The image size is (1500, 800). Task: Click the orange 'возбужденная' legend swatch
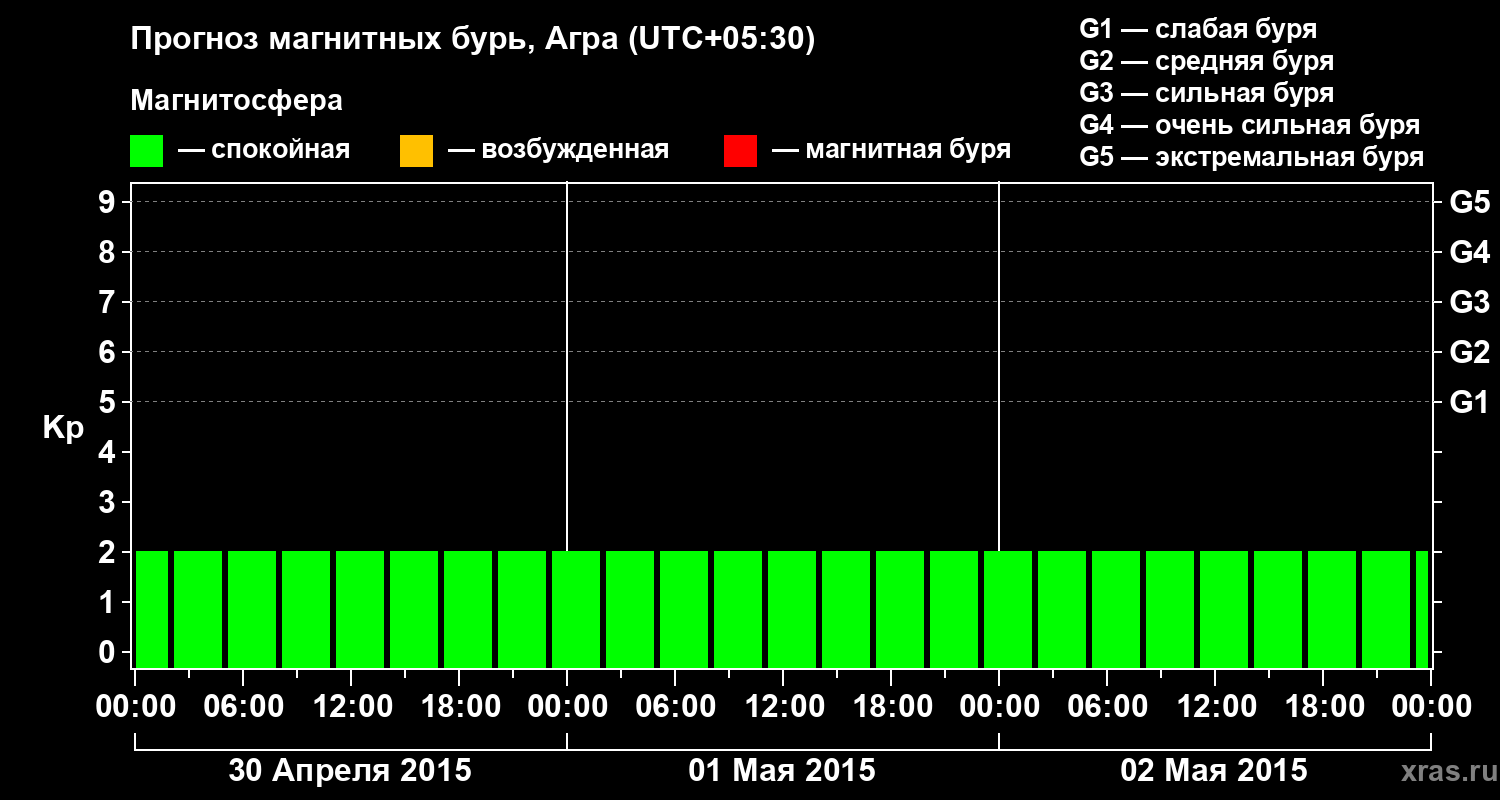coord(416,151)
